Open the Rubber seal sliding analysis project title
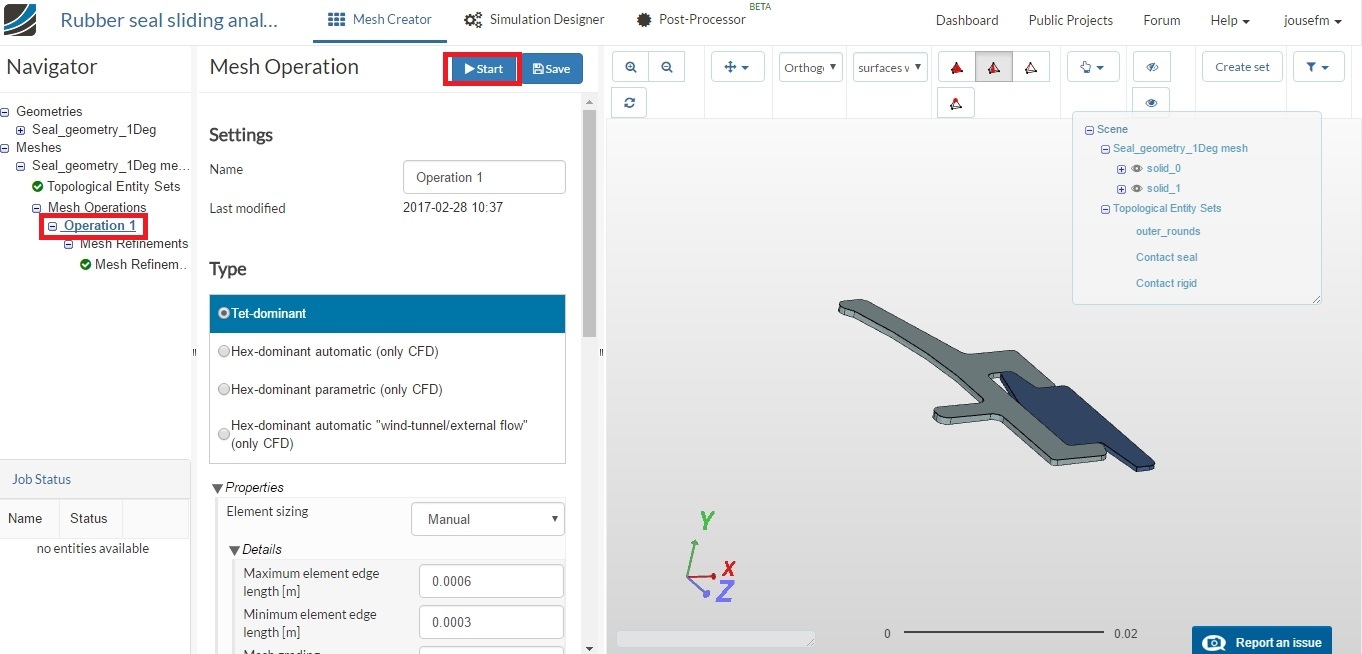1362x654 pixels. pyautogui.click(x=170, y=20)
